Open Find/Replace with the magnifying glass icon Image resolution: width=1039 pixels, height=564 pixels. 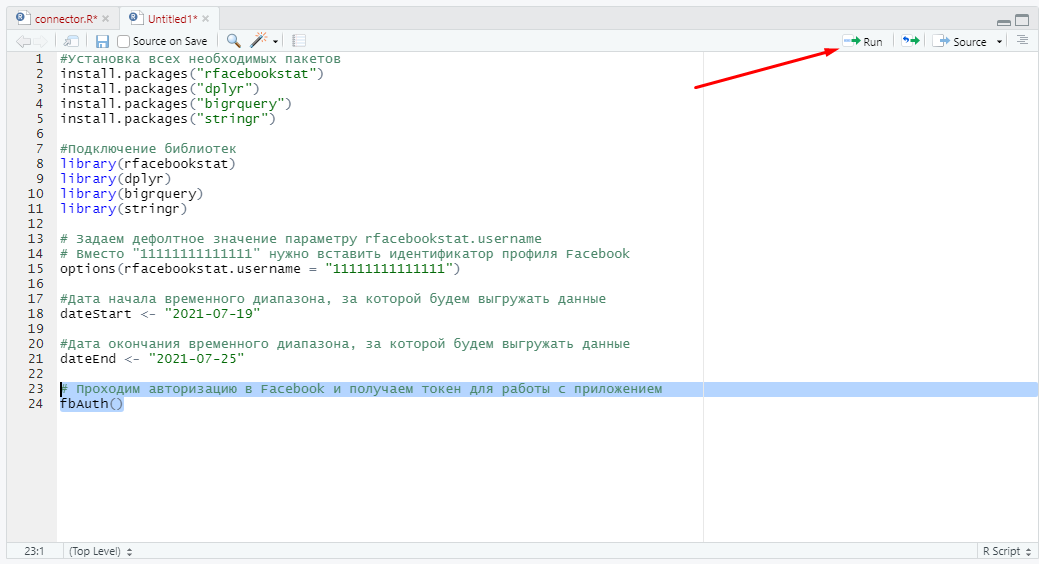point(233,41)
